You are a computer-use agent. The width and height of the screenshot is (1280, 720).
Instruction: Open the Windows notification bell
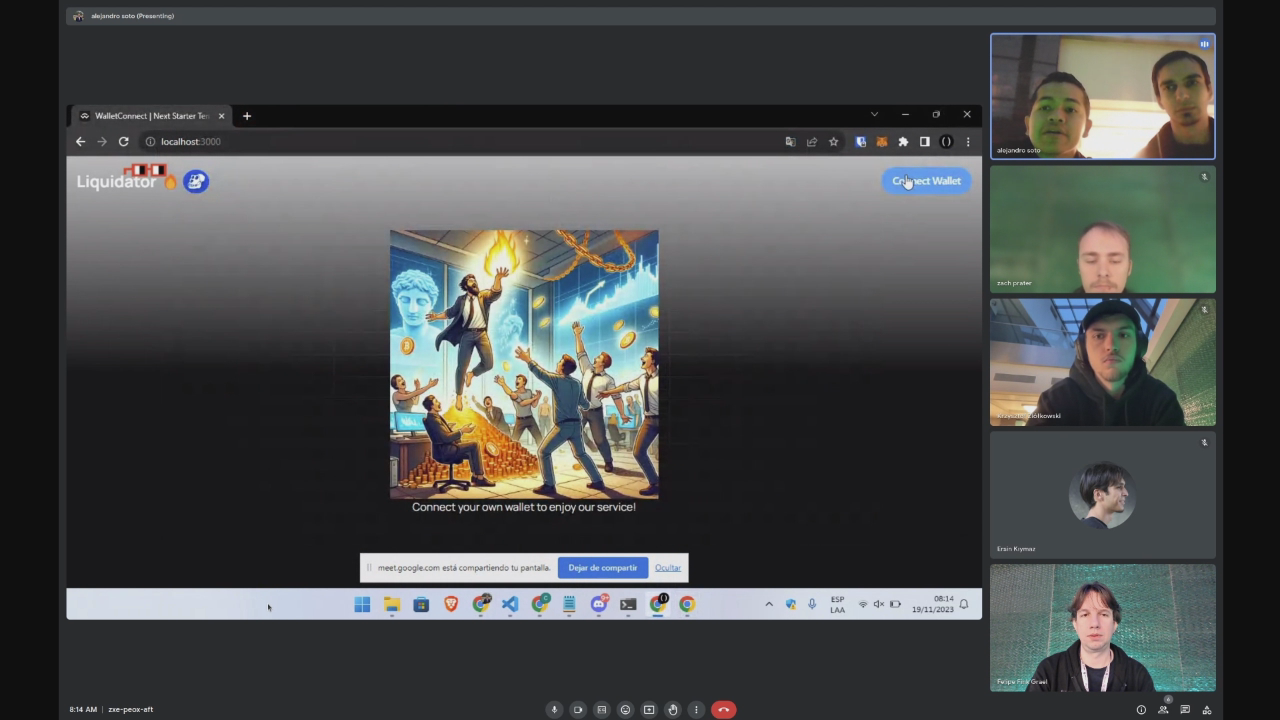click(964, 604)
